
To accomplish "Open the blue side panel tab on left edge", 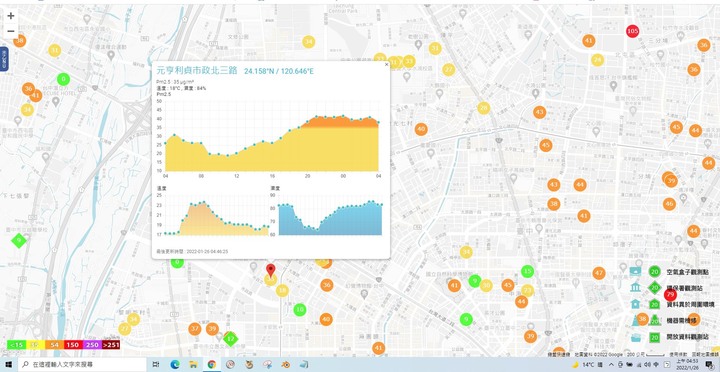I will click(x=3, y=58).
